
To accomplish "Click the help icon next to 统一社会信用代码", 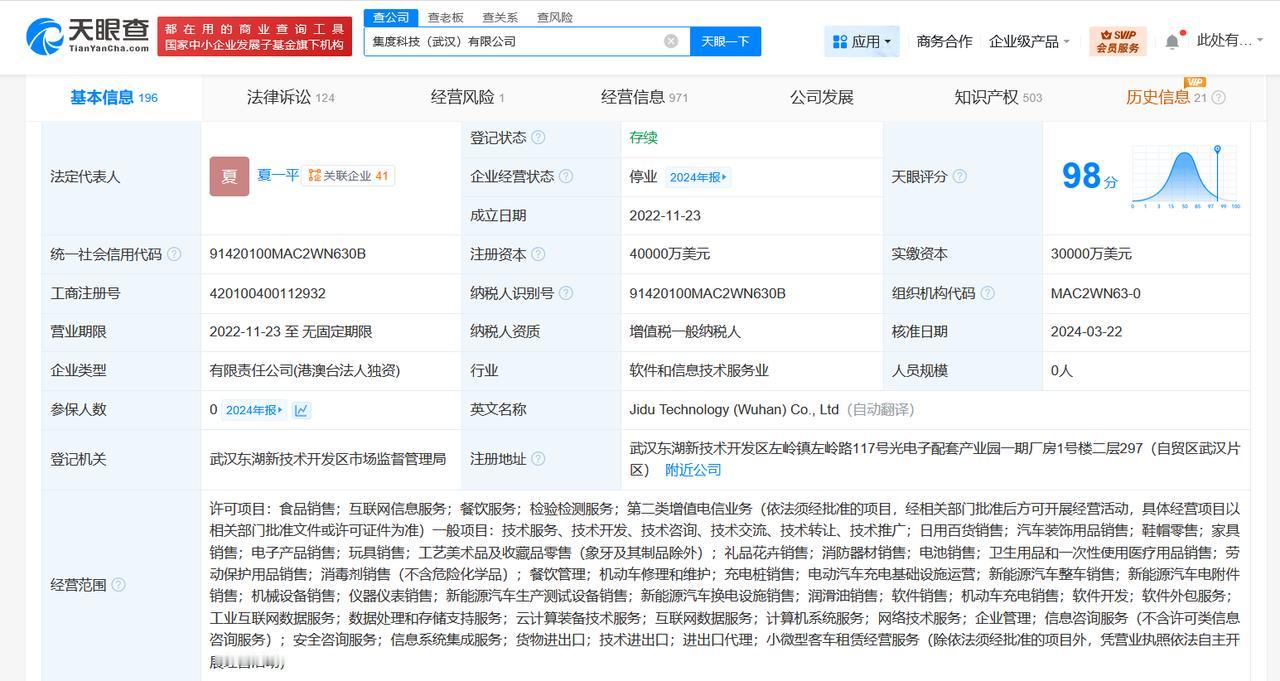I will (174, 254).
